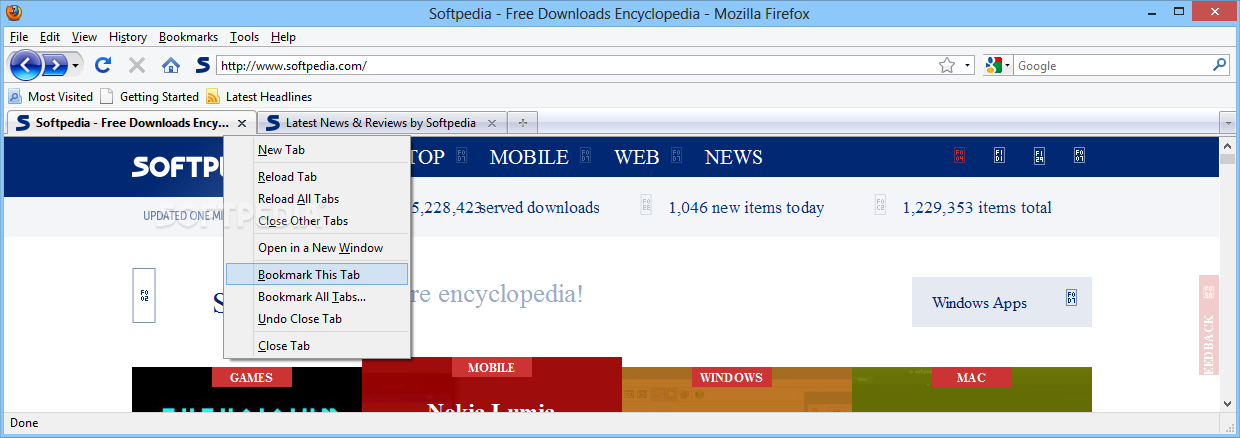Go to the Home page icon
Screen dimensions: 1240x438
coord(171,66)
